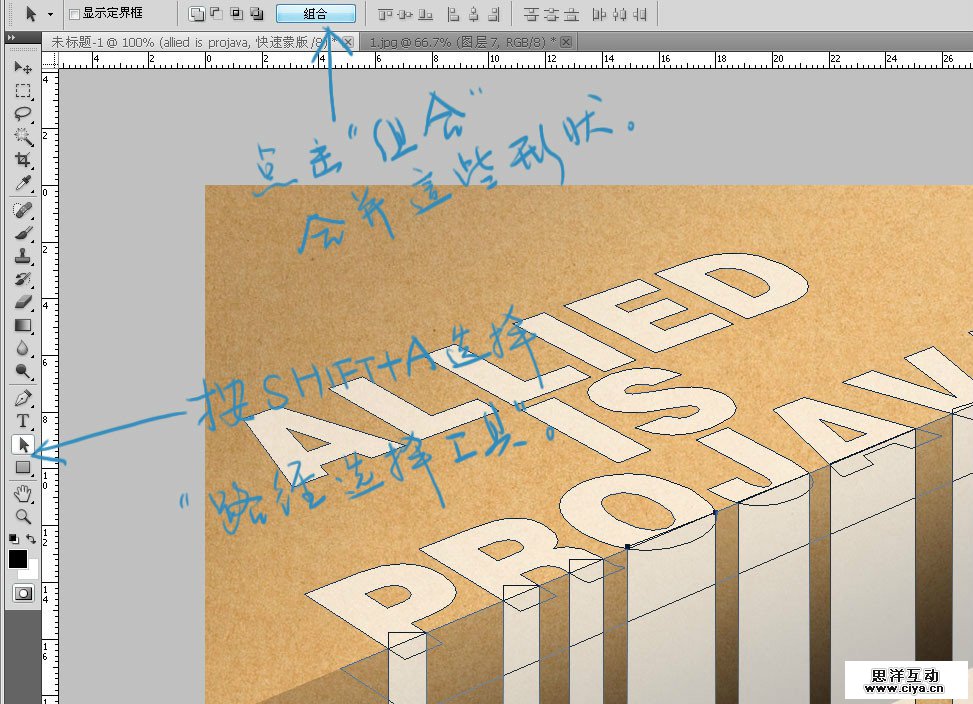
Task: Select the Horizontal Type tool
Action: tap(22, 421)
